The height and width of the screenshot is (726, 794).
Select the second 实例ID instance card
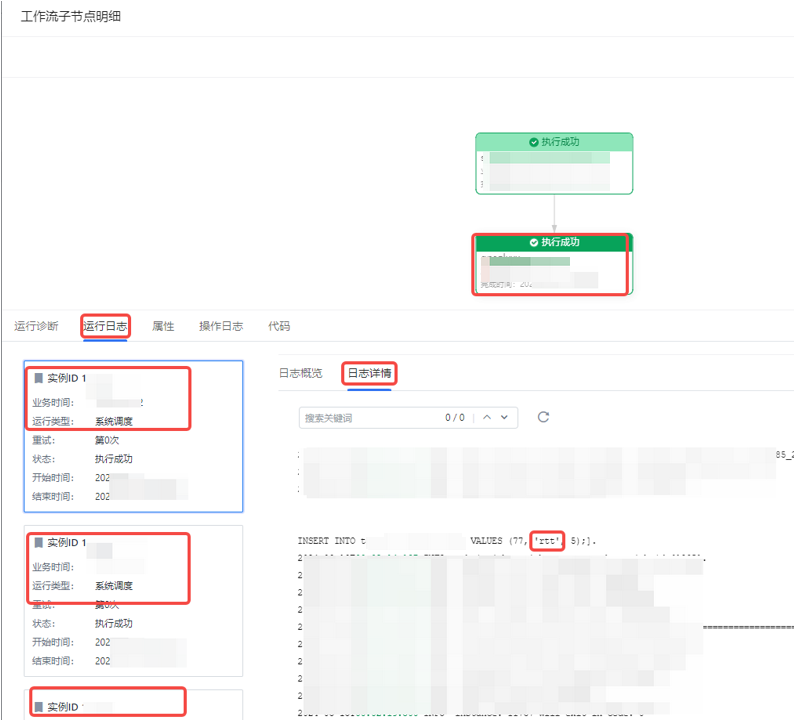coord(133,601)
